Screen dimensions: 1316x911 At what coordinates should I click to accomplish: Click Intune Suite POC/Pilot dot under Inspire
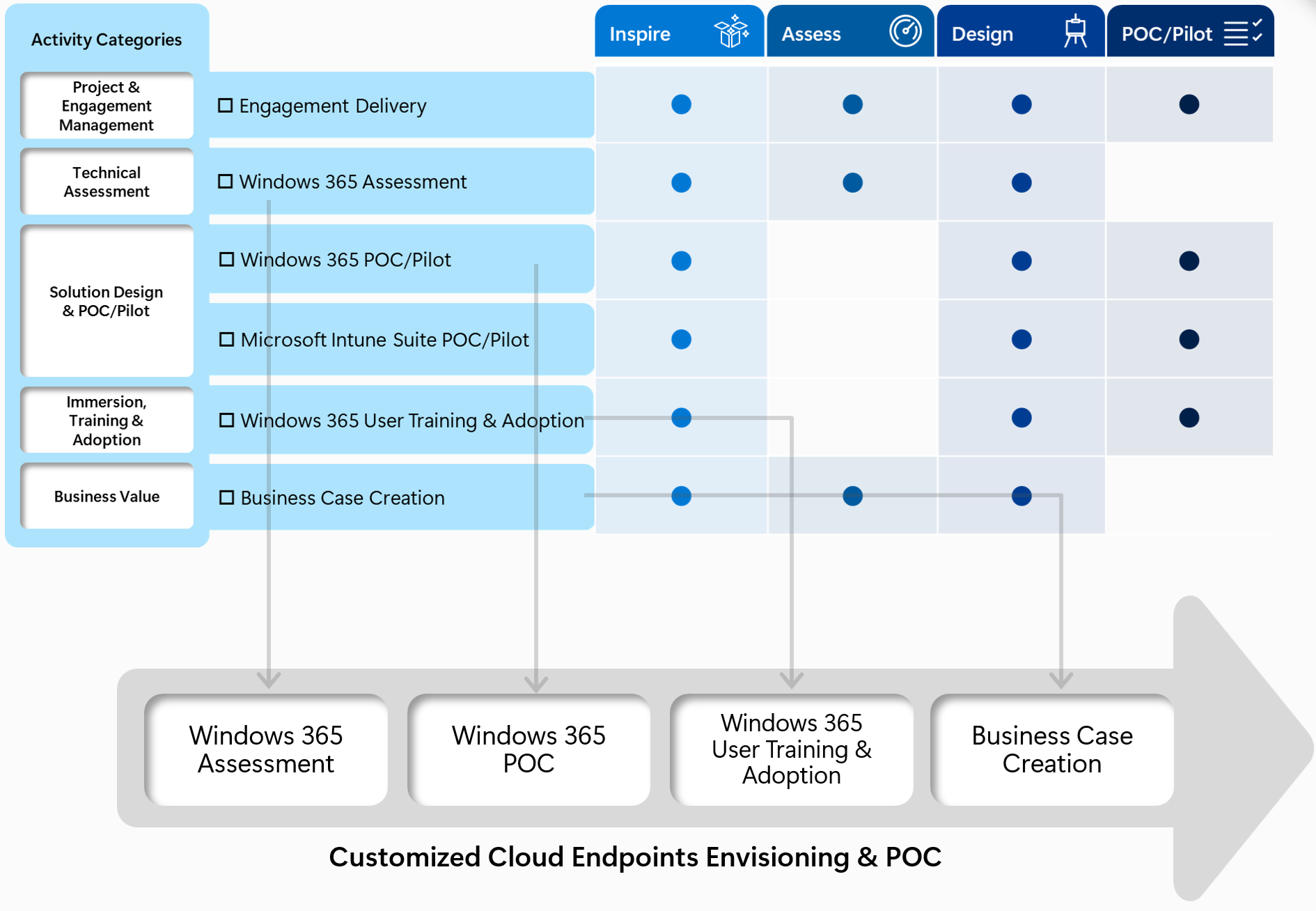pyautogui.click(x=681, y=339)
